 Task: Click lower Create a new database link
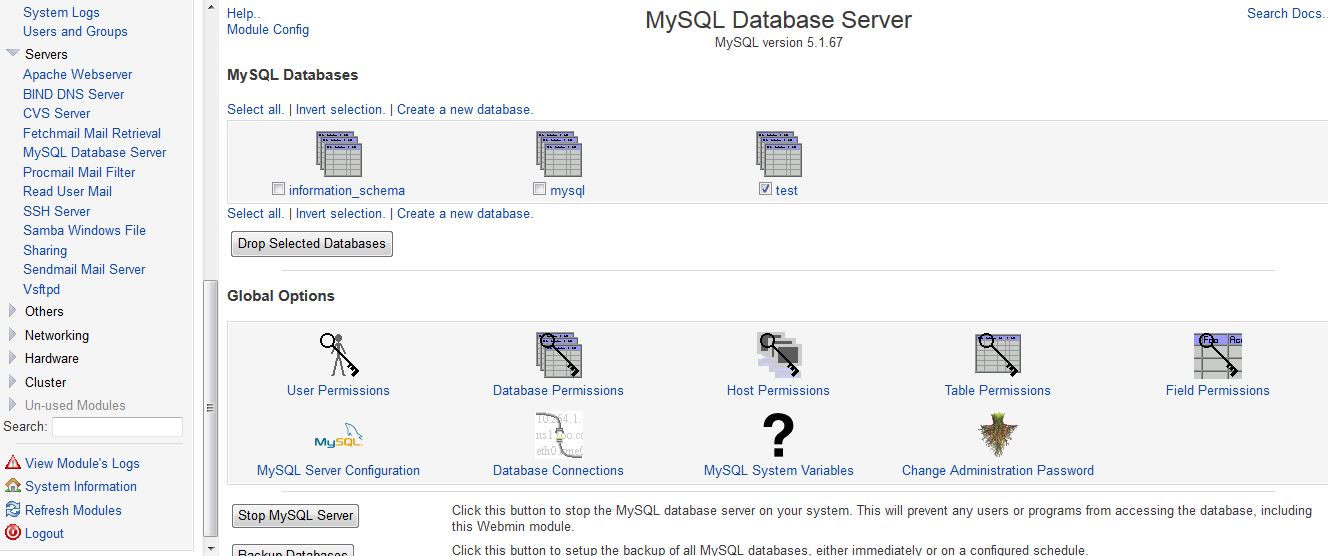(465, 213)
